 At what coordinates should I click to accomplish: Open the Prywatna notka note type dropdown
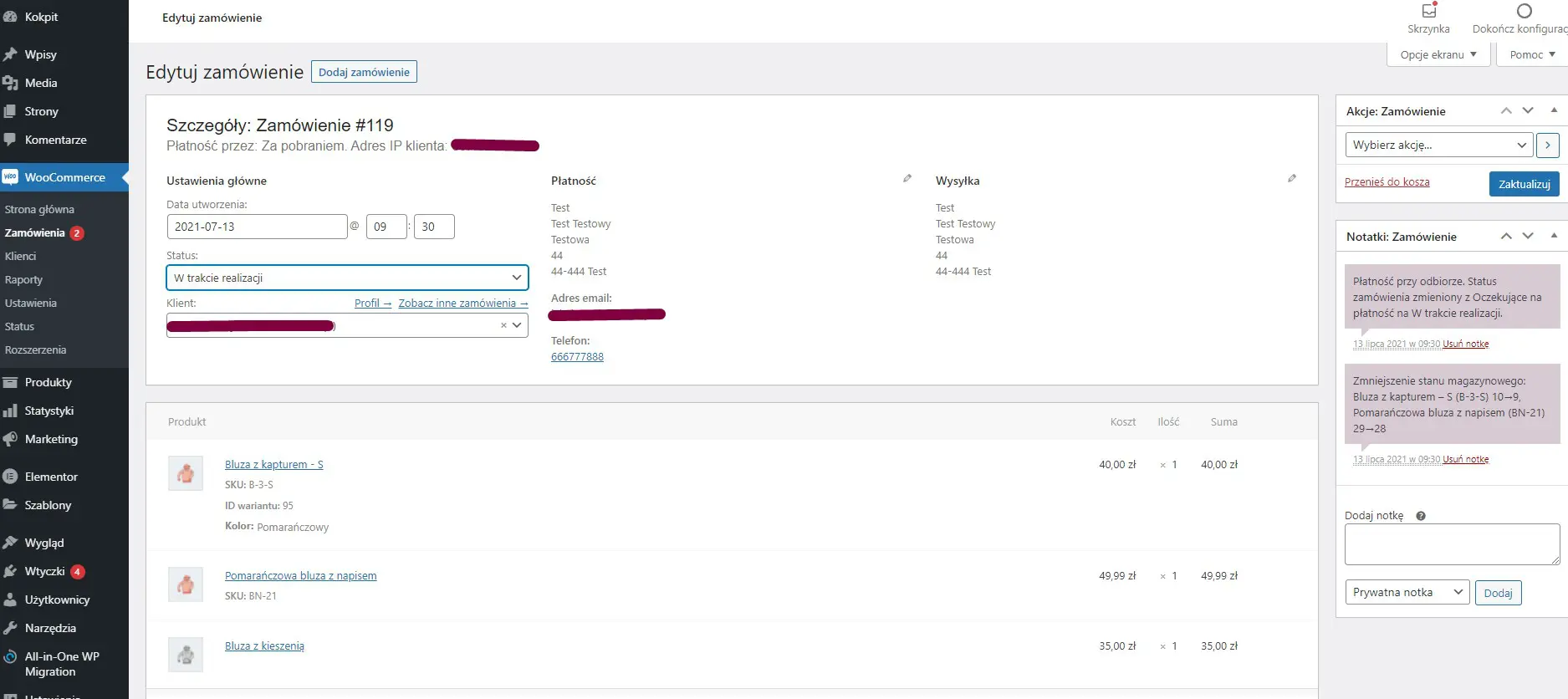tap(1407, 593)
